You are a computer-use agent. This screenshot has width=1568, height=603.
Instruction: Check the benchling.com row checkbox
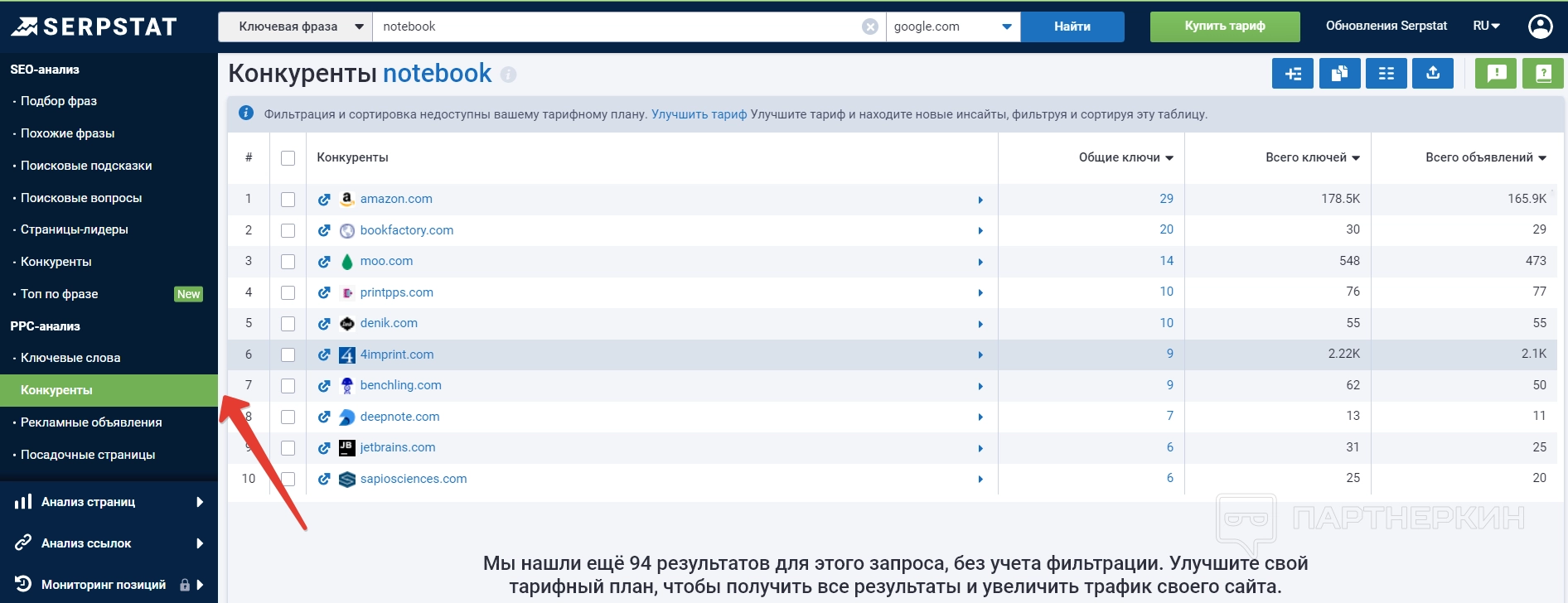click(288, 386)
